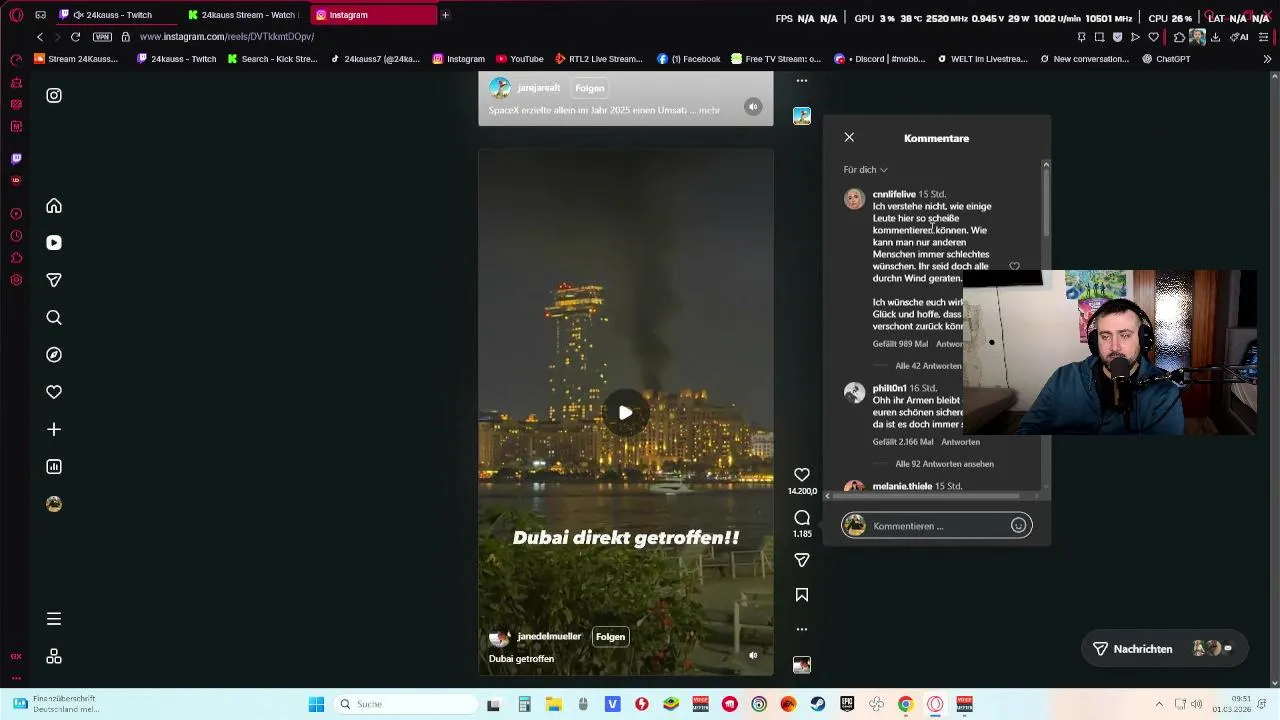Viewport: 1280px width, 720px height.
Task: Open Epic Games launcher from taskbar
Action: pos(847,704)
